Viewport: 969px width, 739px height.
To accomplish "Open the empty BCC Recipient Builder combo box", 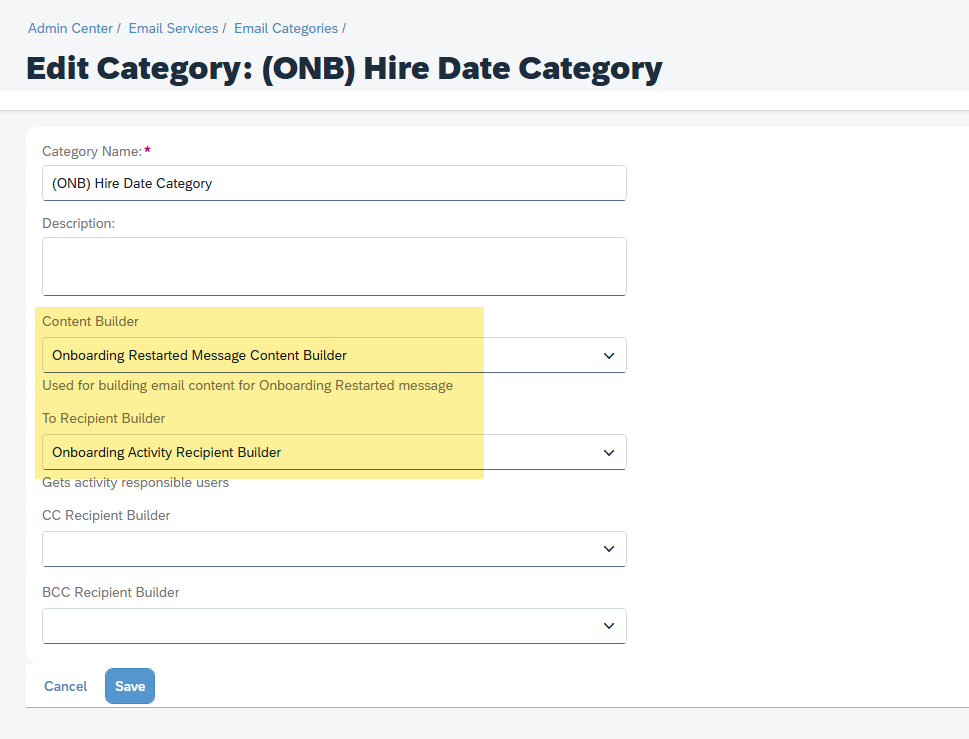I will pyautogui.click(x=334, y=626).
